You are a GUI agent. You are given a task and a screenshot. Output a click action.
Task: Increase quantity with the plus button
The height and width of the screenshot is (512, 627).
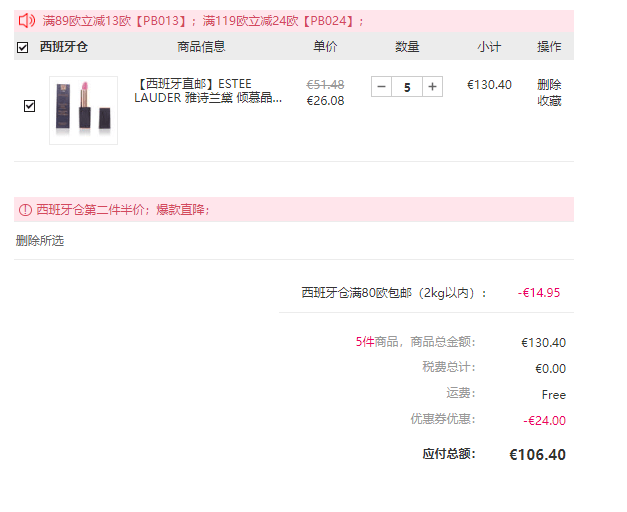point(432,86)
